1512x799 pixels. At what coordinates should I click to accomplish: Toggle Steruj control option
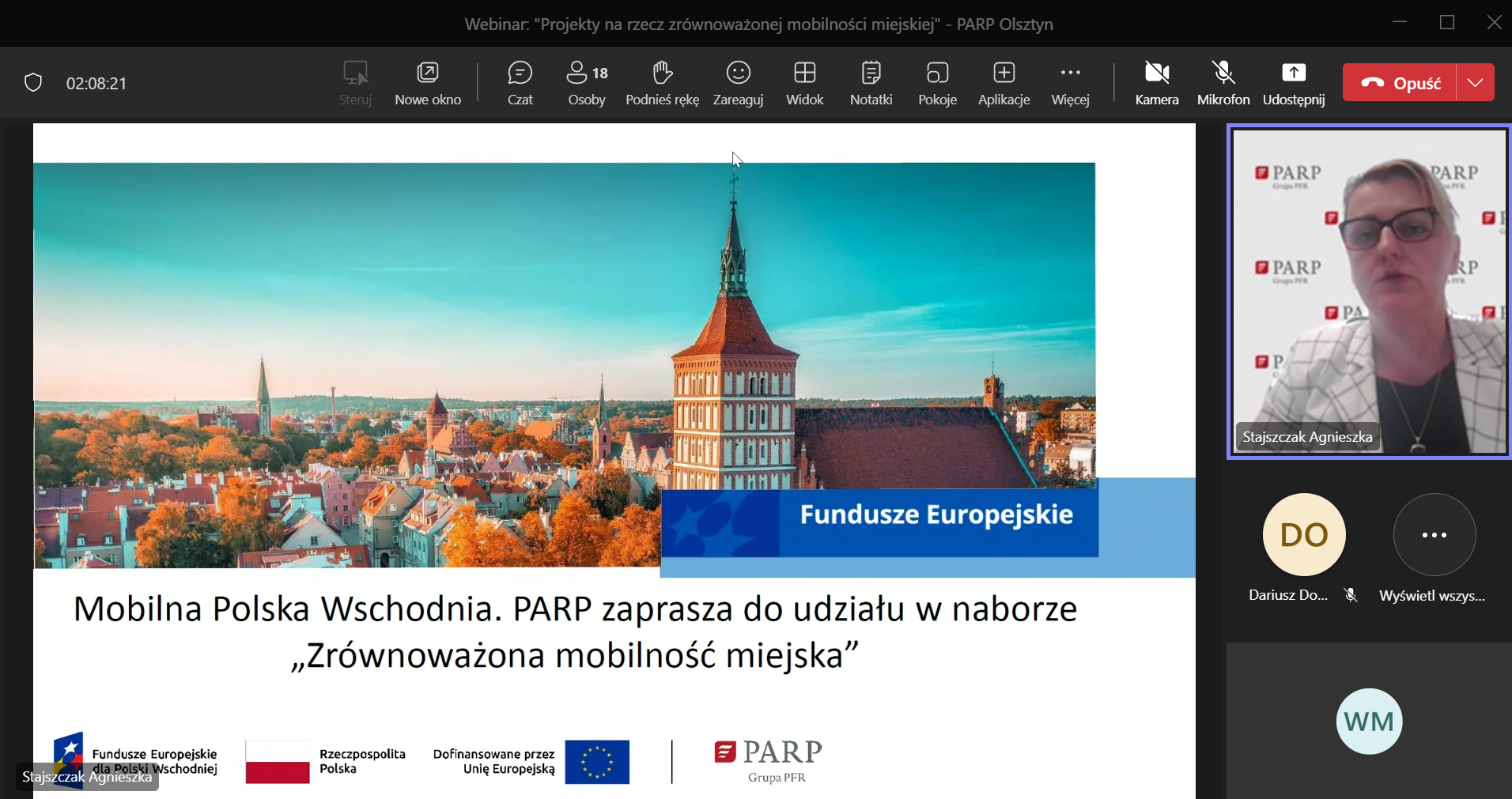[x=355, y=81]
